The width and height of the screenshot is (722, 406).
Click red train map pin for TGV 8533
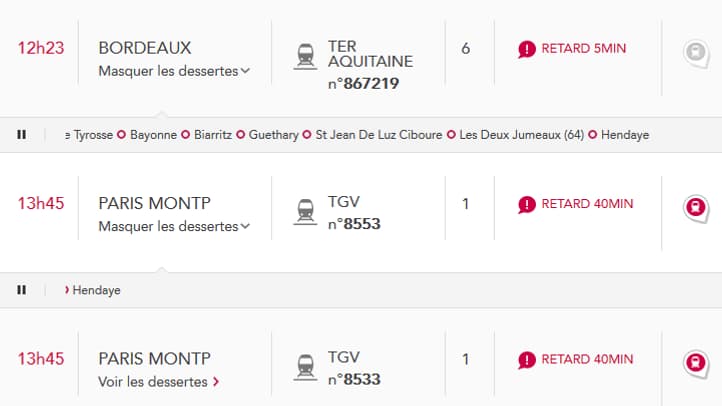point(696,364)
